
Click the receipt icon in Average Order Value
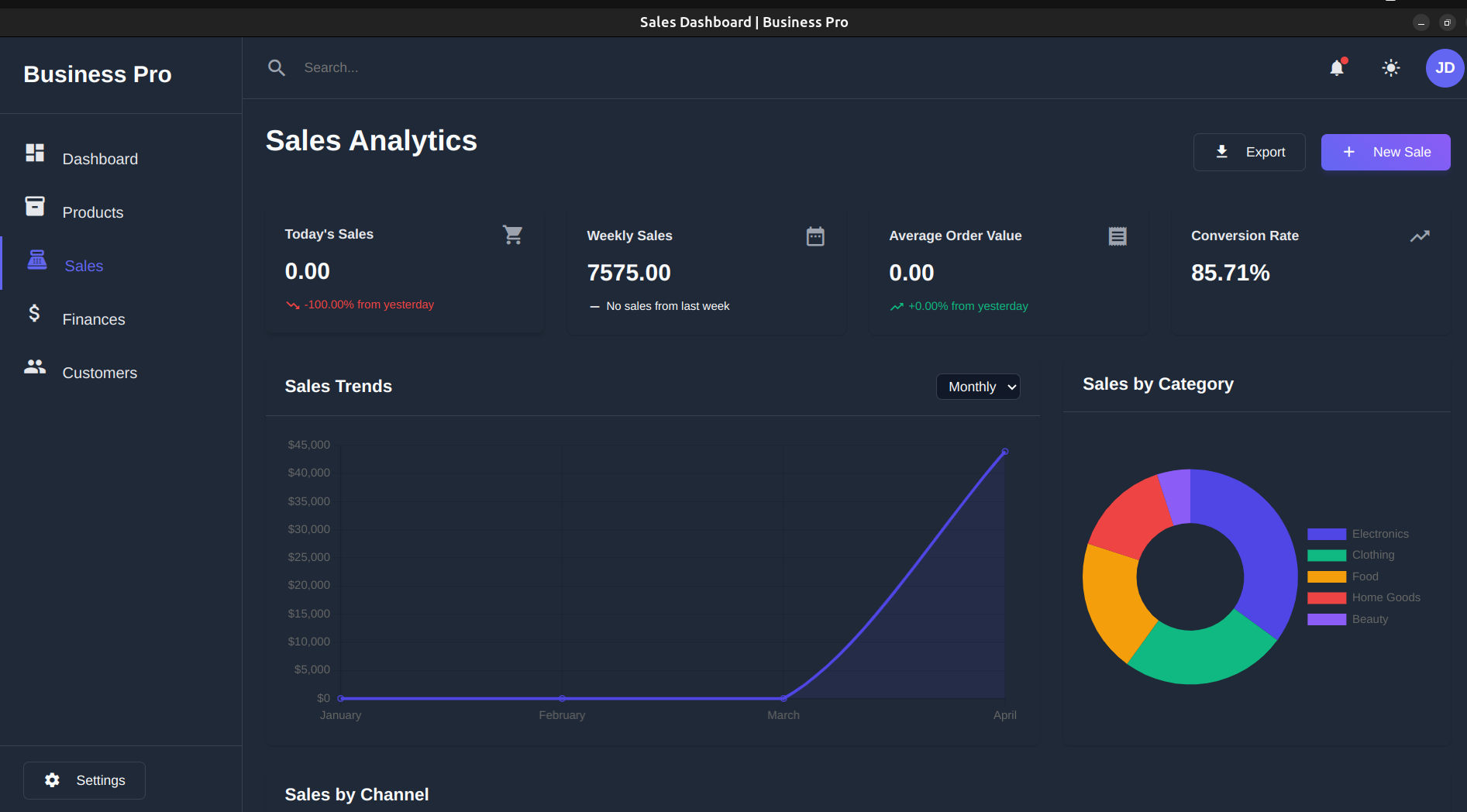1117,236
